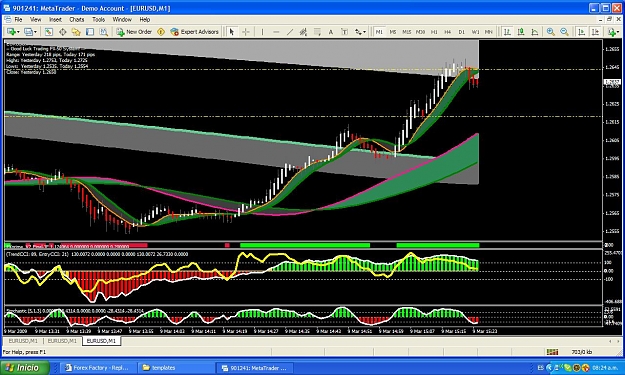Open the View menu
This screenshot has height=375, width=625.
(35, 20)
